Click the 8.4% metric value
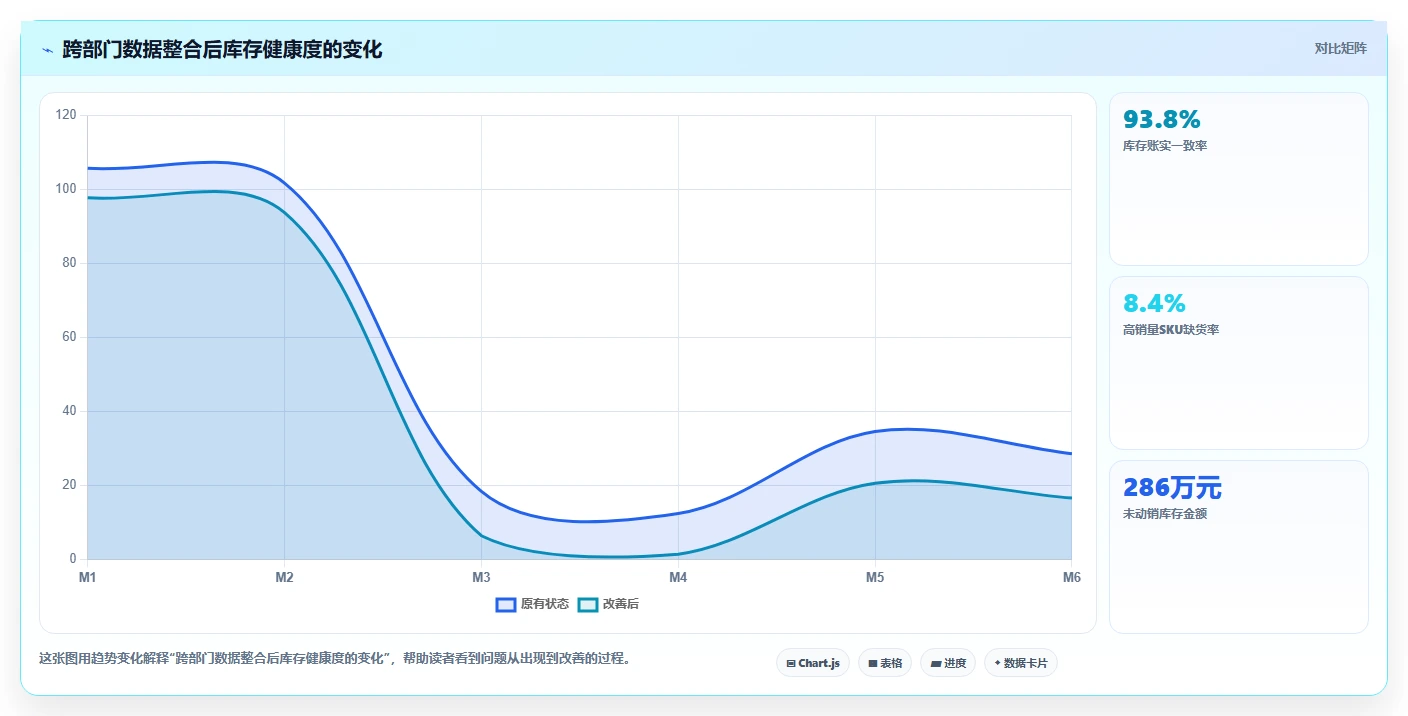This screenshot has height=716, width=1408. (1154, 304)
